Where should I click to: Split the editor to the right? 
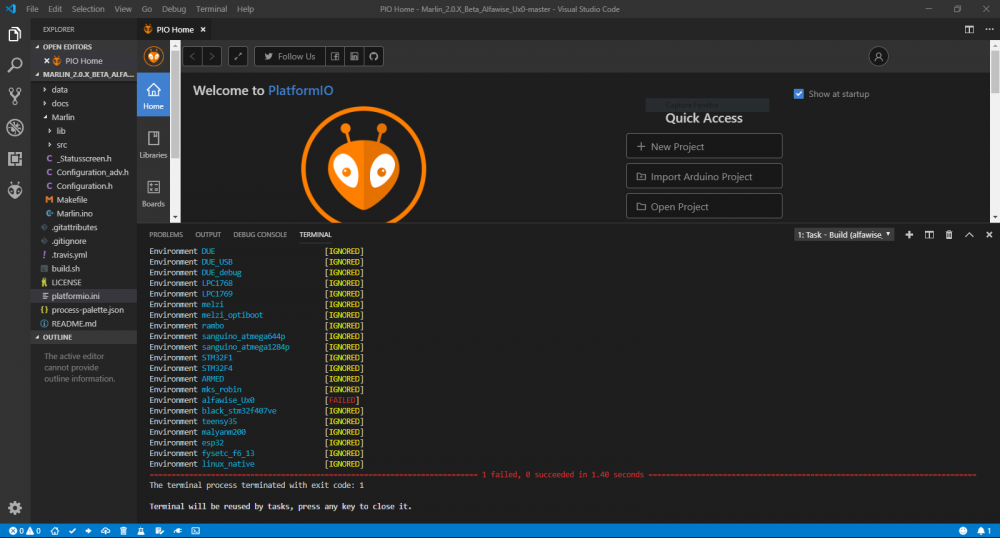[969, 29]
